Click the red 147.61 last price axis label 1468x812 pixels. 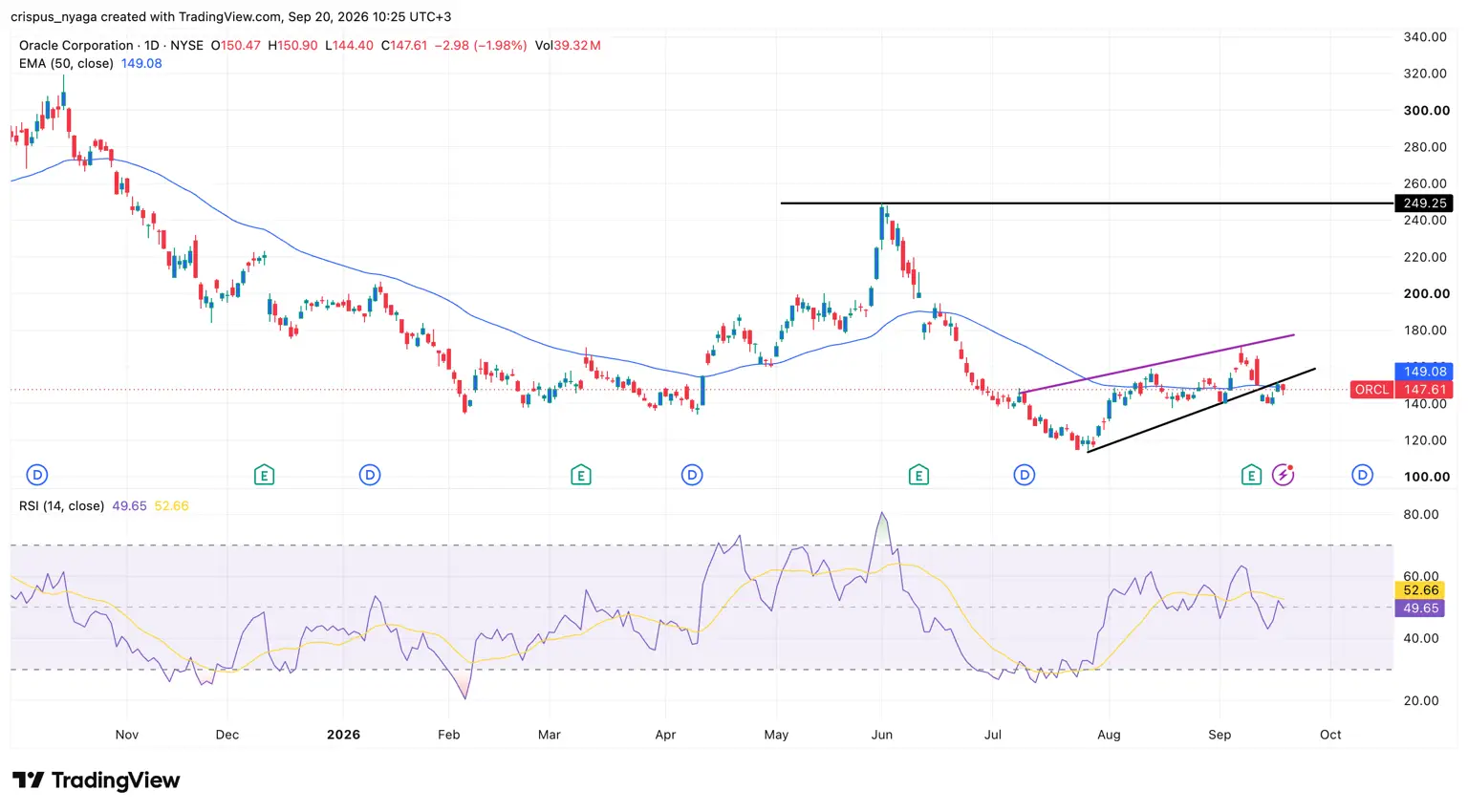point(1424,390)
